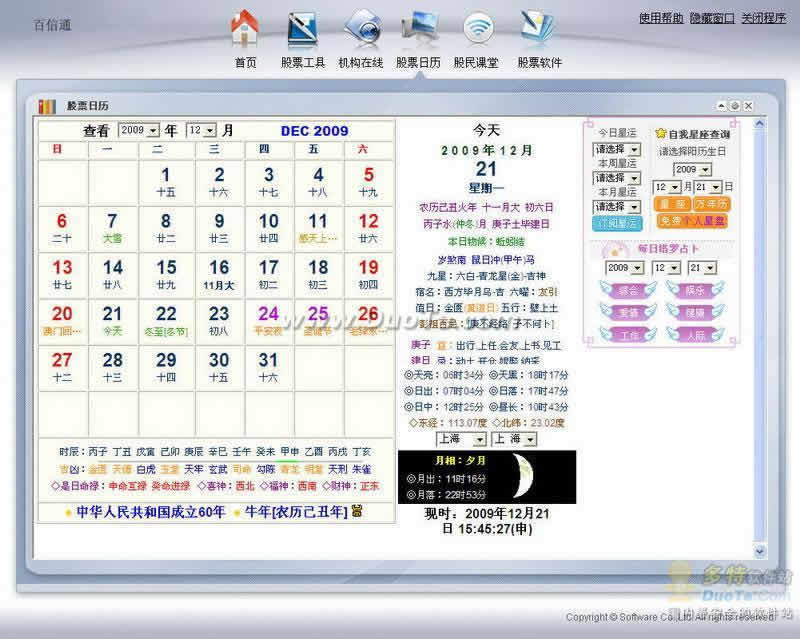Select December 24 平安夜 cell
The image size is (800, 639).
tap(268, 321)
